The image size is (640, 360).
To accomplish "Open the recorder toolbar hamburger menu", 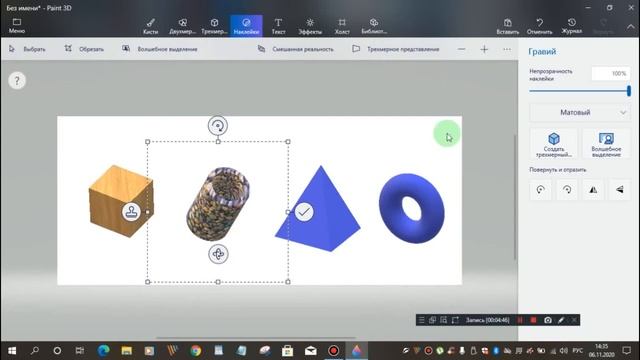I will pyautogui.click(x=421, y=320).
